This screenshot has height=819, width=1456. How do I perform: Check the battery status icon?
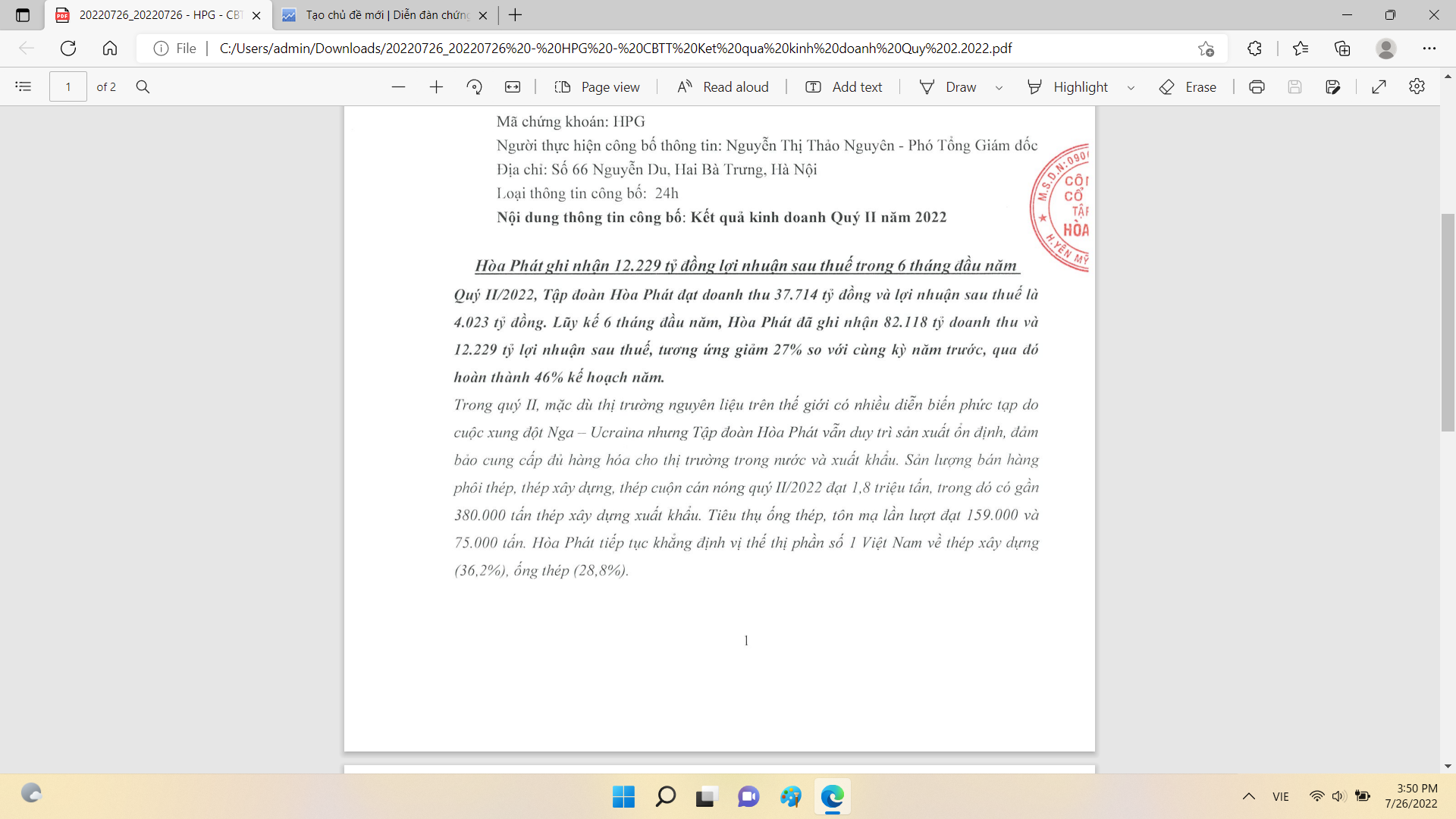point(1363,796)
